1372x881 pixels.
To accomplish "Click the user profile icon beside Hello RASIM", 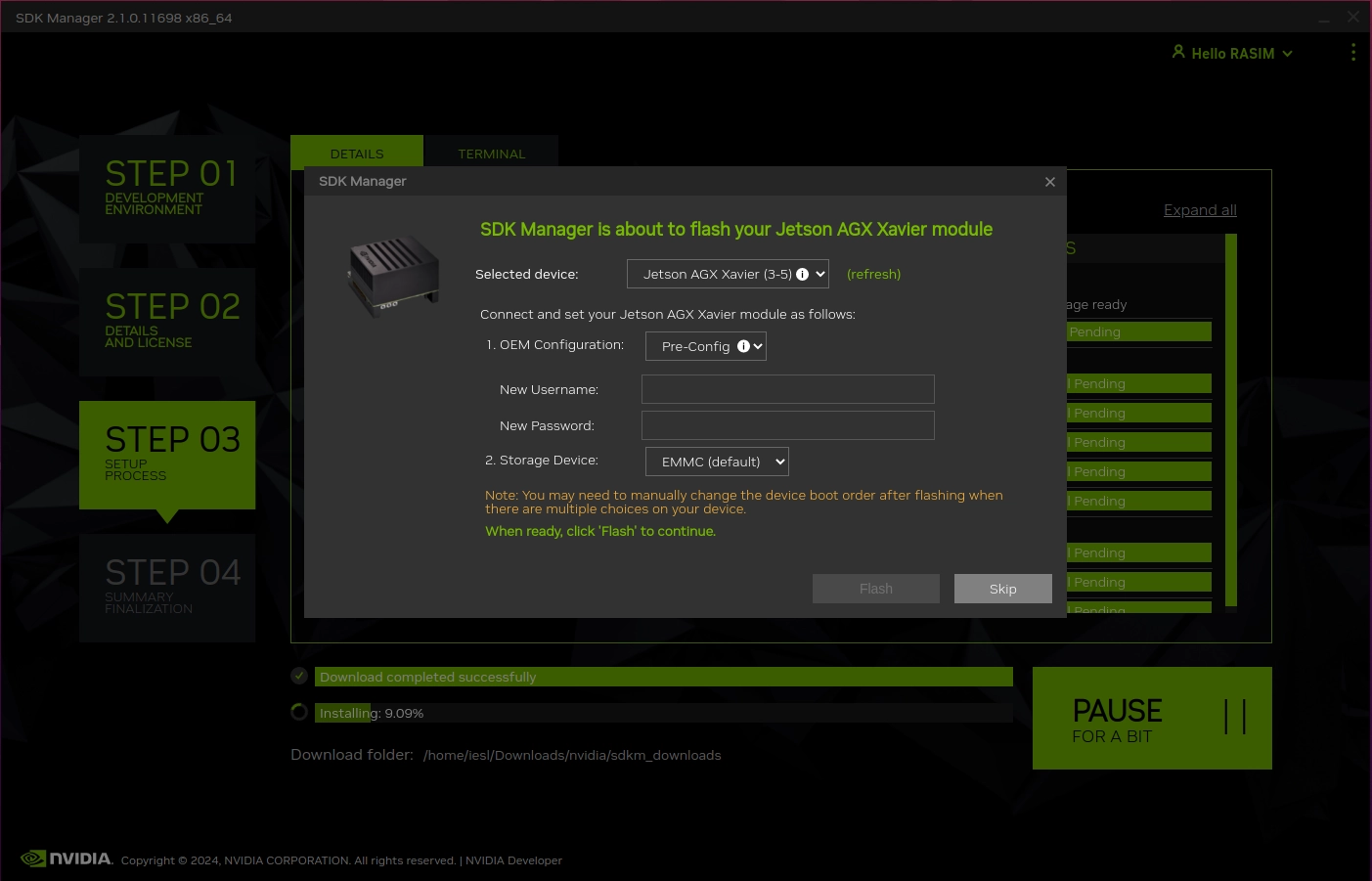I will pos(1178,52).
